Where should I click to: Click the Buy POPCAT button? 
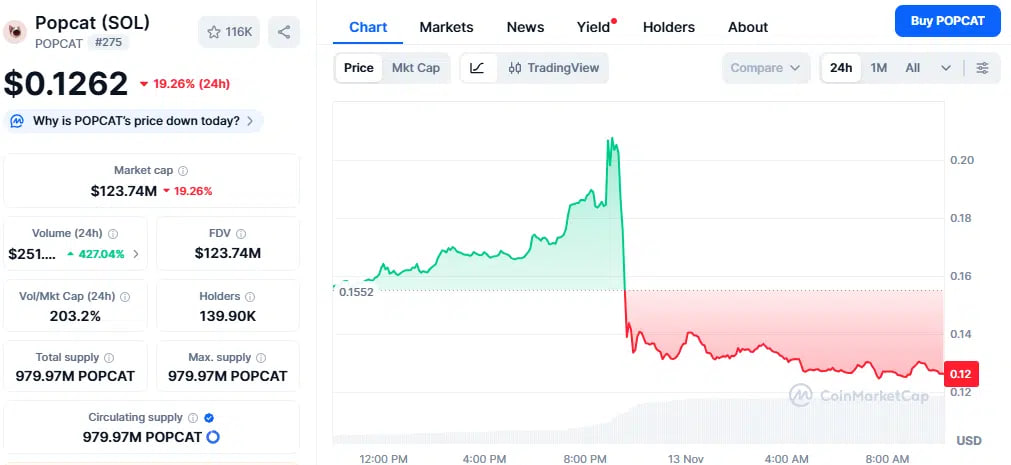(x=947, y=20)
